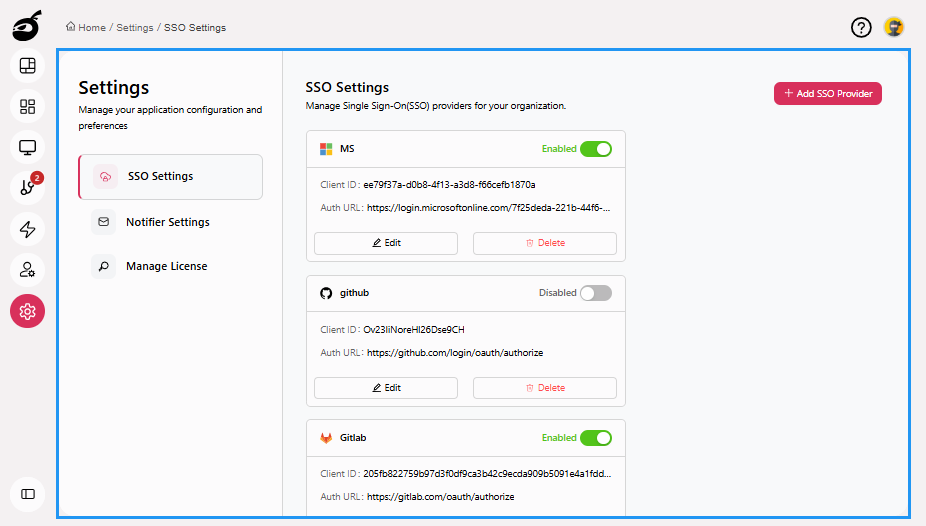Delete the github provider
The width and height of the screenshot is (926, 526).
544,388
